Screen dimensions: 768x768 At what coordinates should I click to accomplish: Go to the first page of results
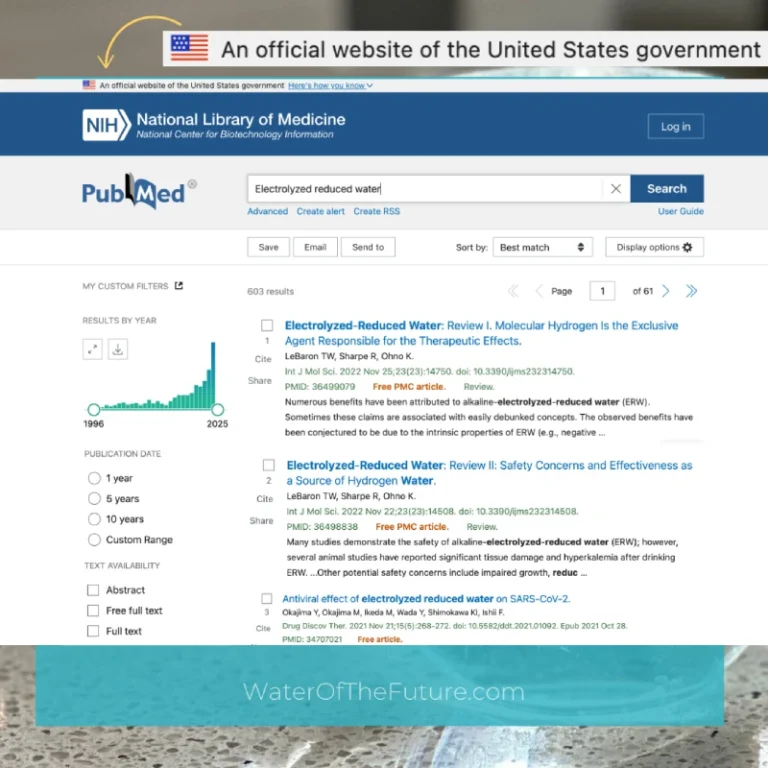pos(513,291)
